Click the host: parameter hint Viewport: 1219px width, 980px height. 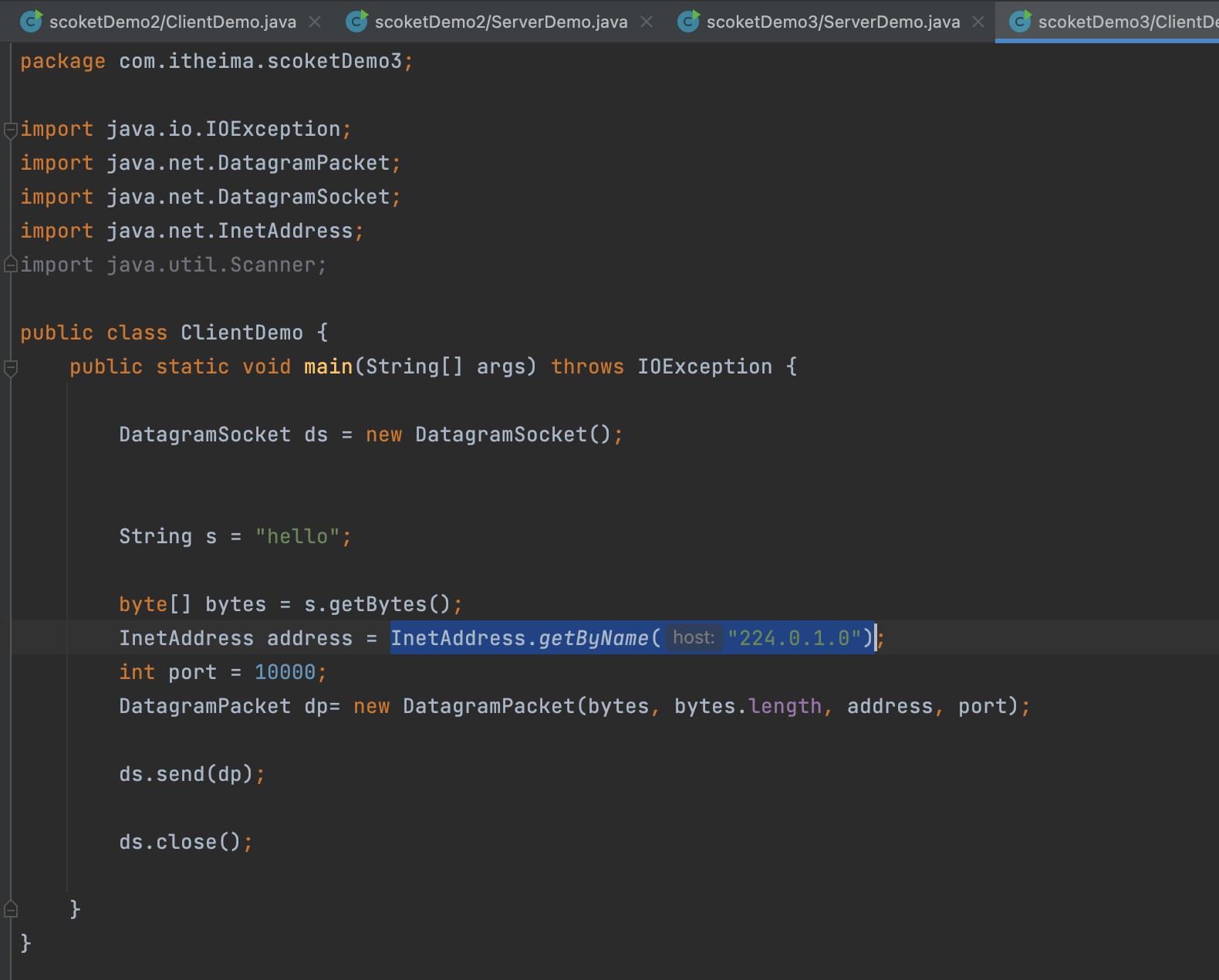tap(694, 637)
